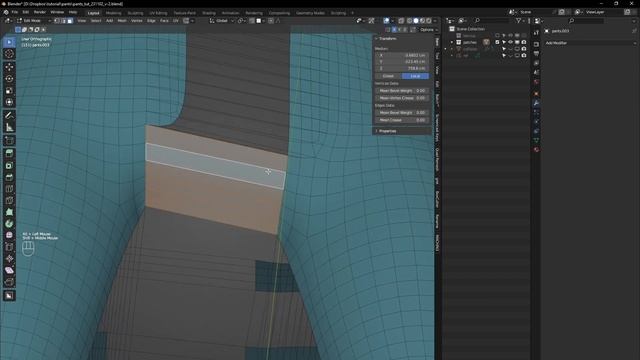Select the Extrude Region tool
This screenshot has width=640, height=360.
coord(9,153)
